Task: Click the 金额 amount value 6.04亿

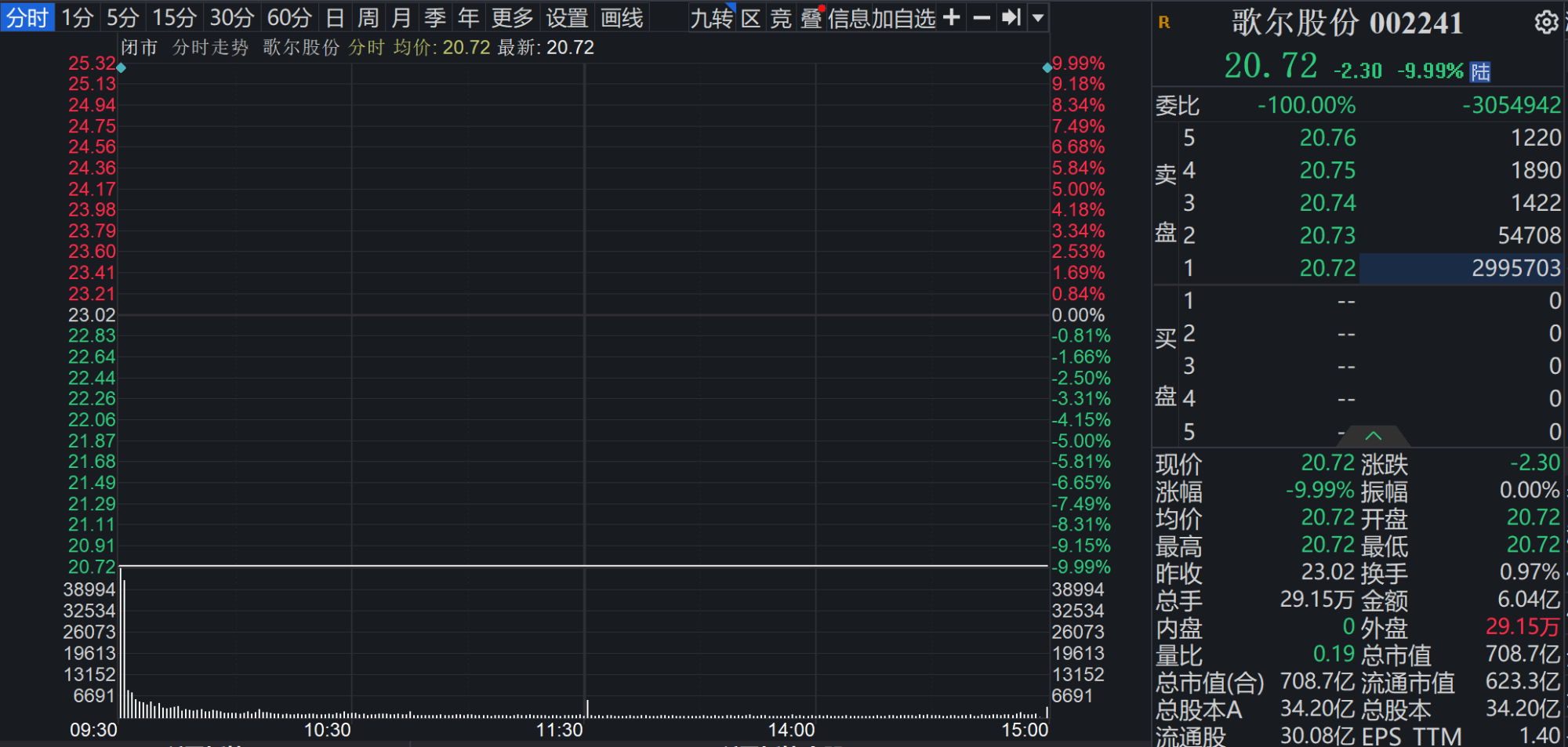Action: [x=1529, y=600]
